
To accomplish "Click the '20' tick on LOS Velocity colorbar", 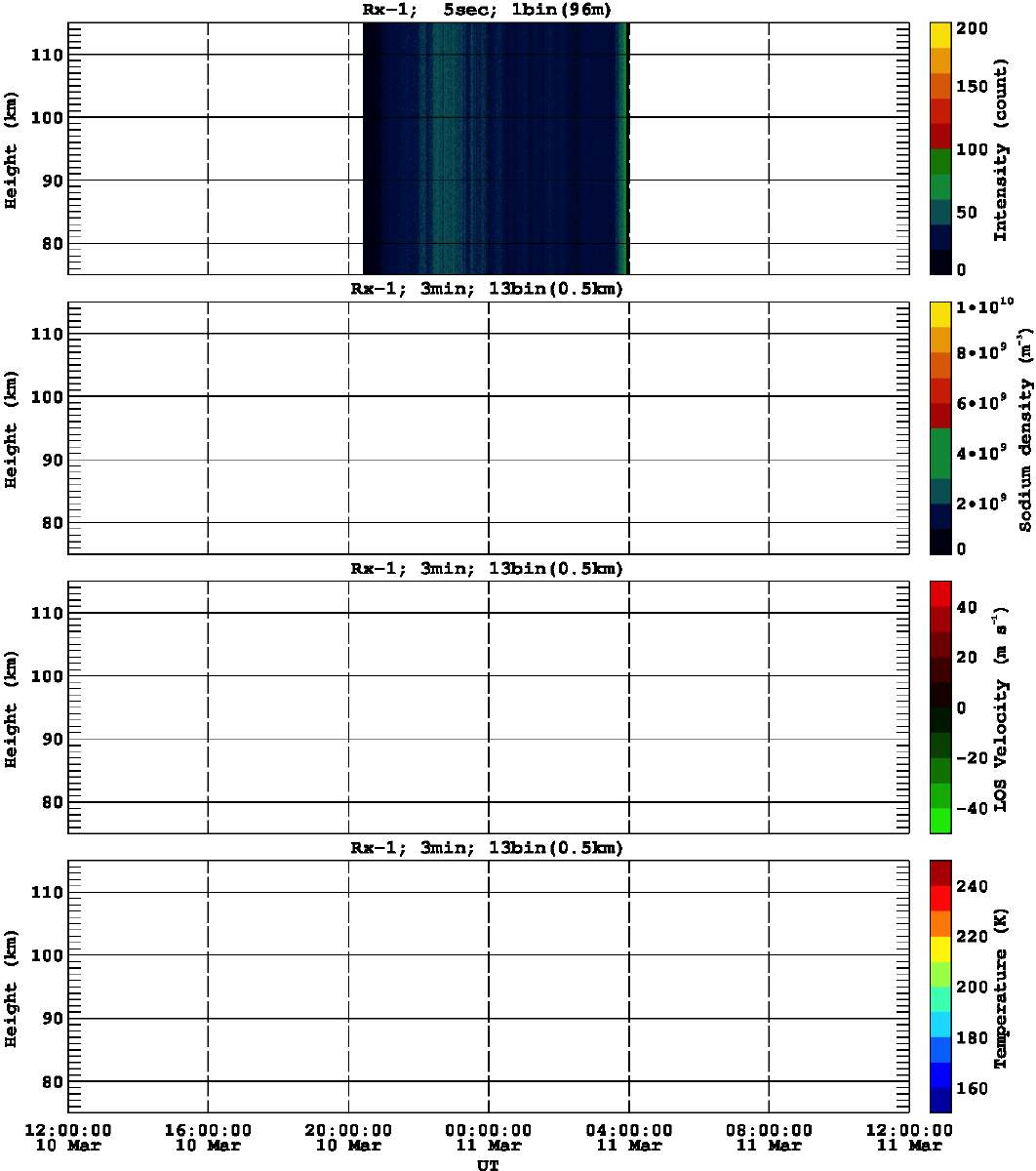I will click(967, 658).
